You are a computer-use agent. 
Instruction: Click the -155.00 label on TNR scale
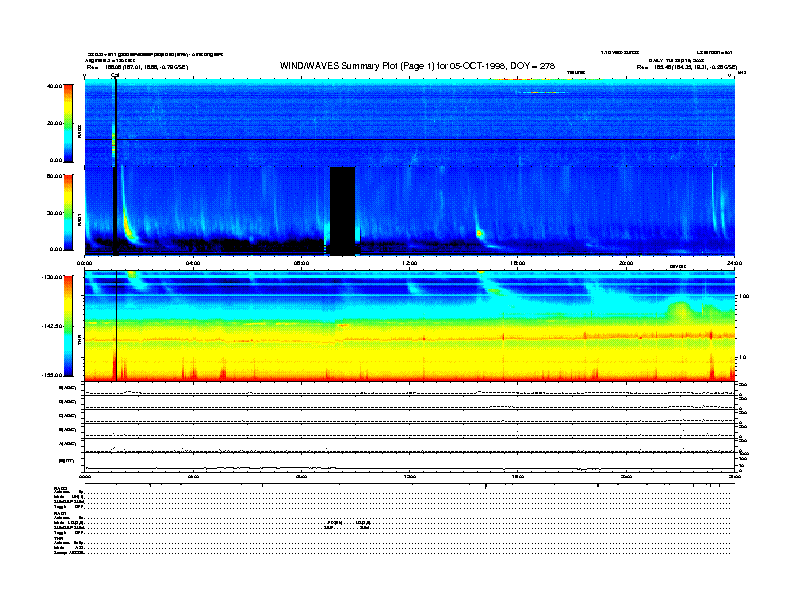pos(52,375)
